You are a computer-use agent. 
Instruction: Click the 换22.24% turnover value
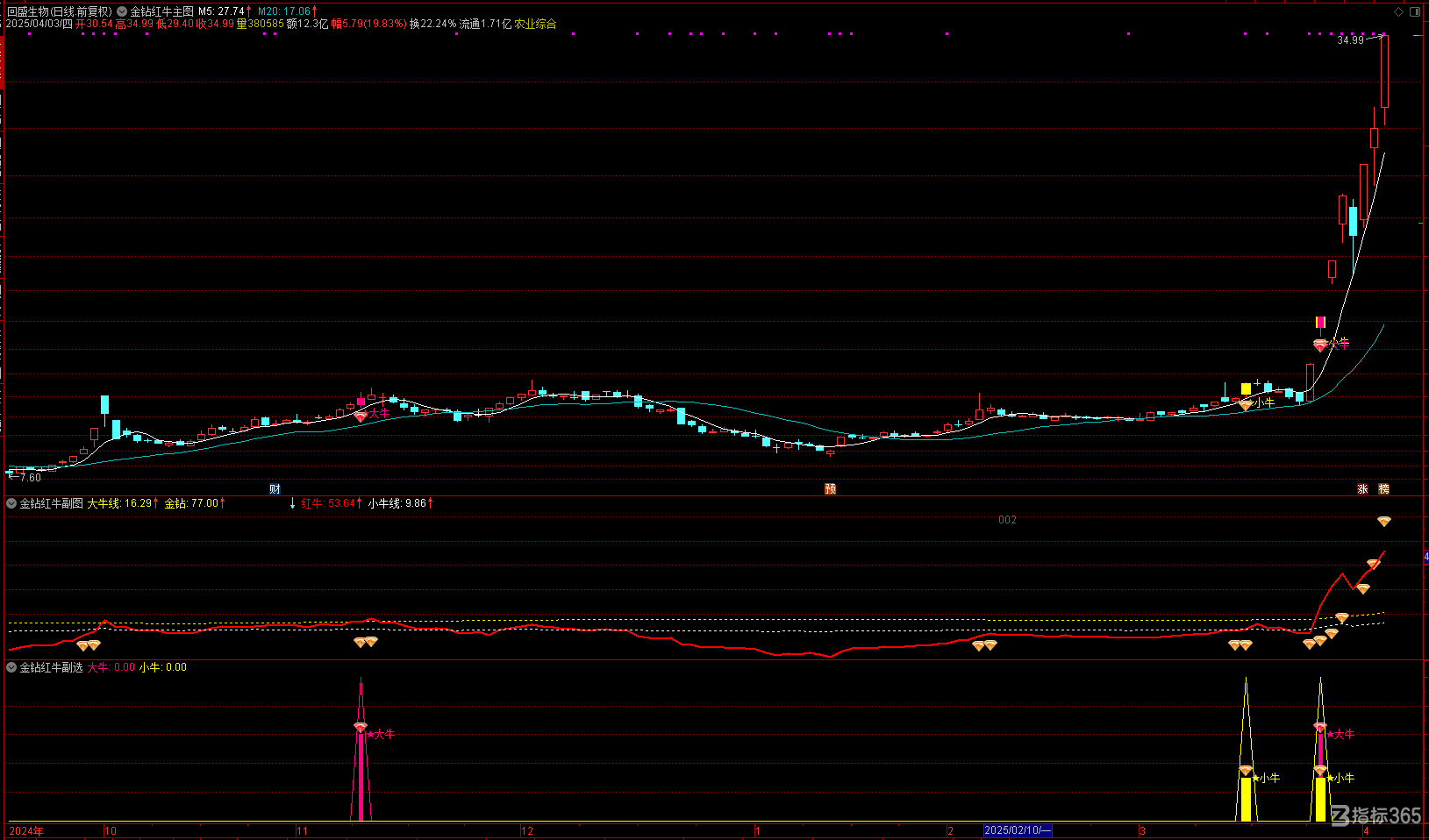click(433, 24)
